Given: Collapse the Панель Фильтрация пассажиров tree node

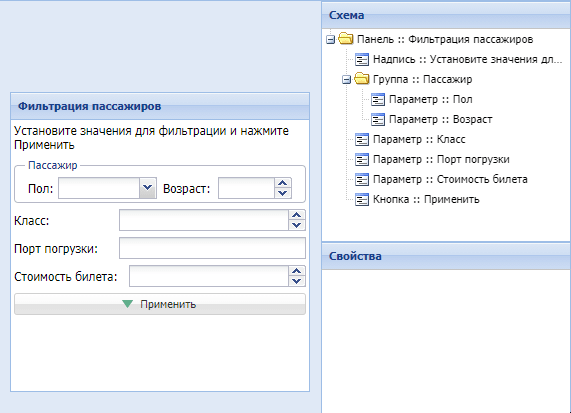Looking at the screenshot, I should [330, 39].
